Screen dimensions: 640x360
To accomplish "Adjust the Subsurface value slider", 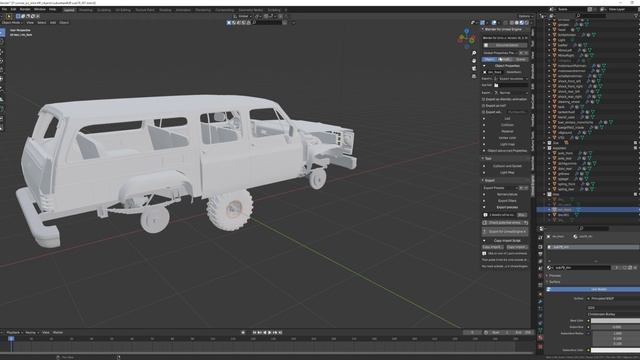I will pos(616,327).
